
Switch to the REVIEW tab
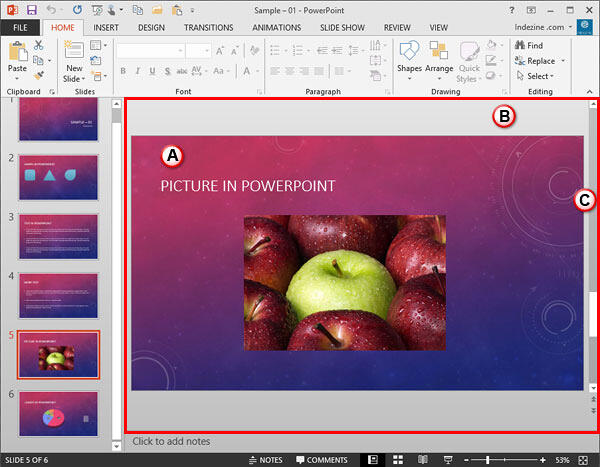(397, 28)
